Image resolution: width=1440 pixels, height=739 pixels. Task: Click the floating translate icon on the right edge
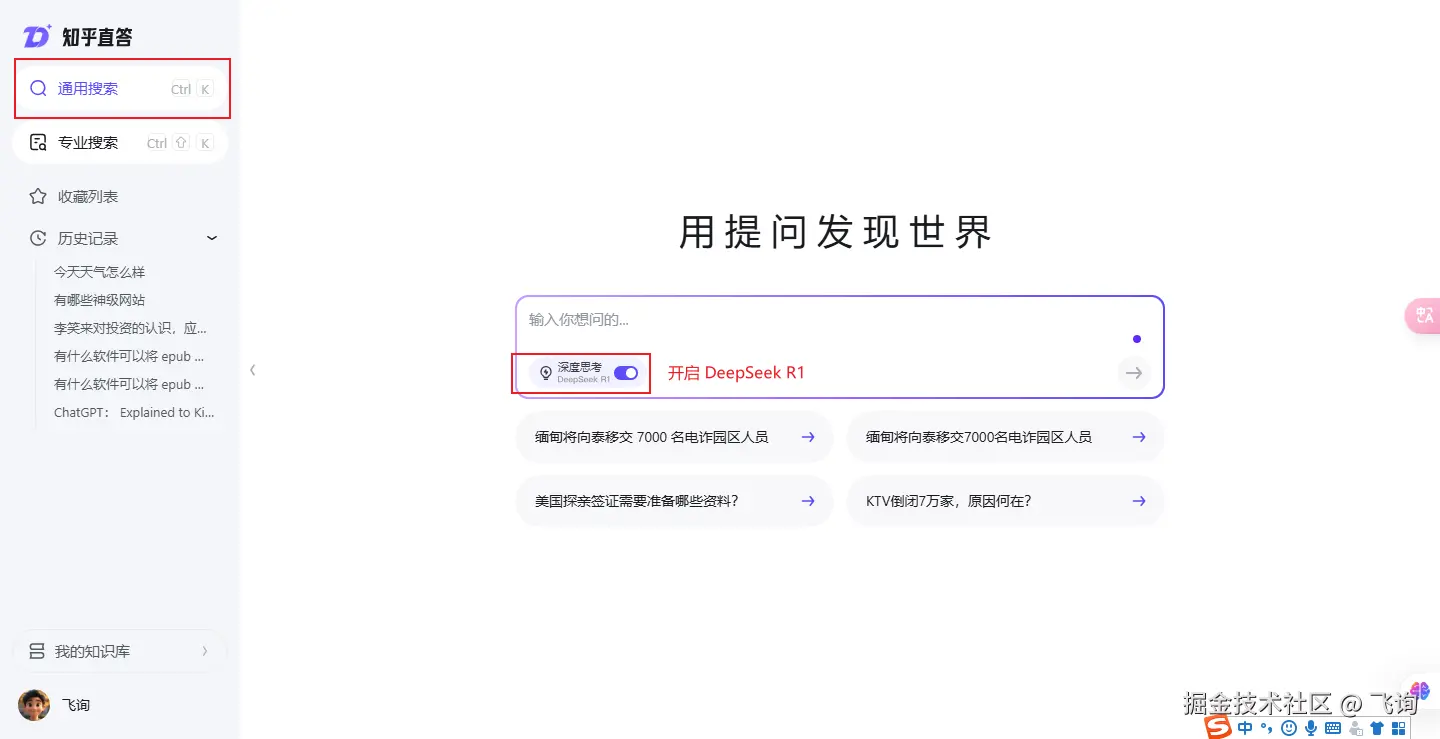(x=1423, y=316)
